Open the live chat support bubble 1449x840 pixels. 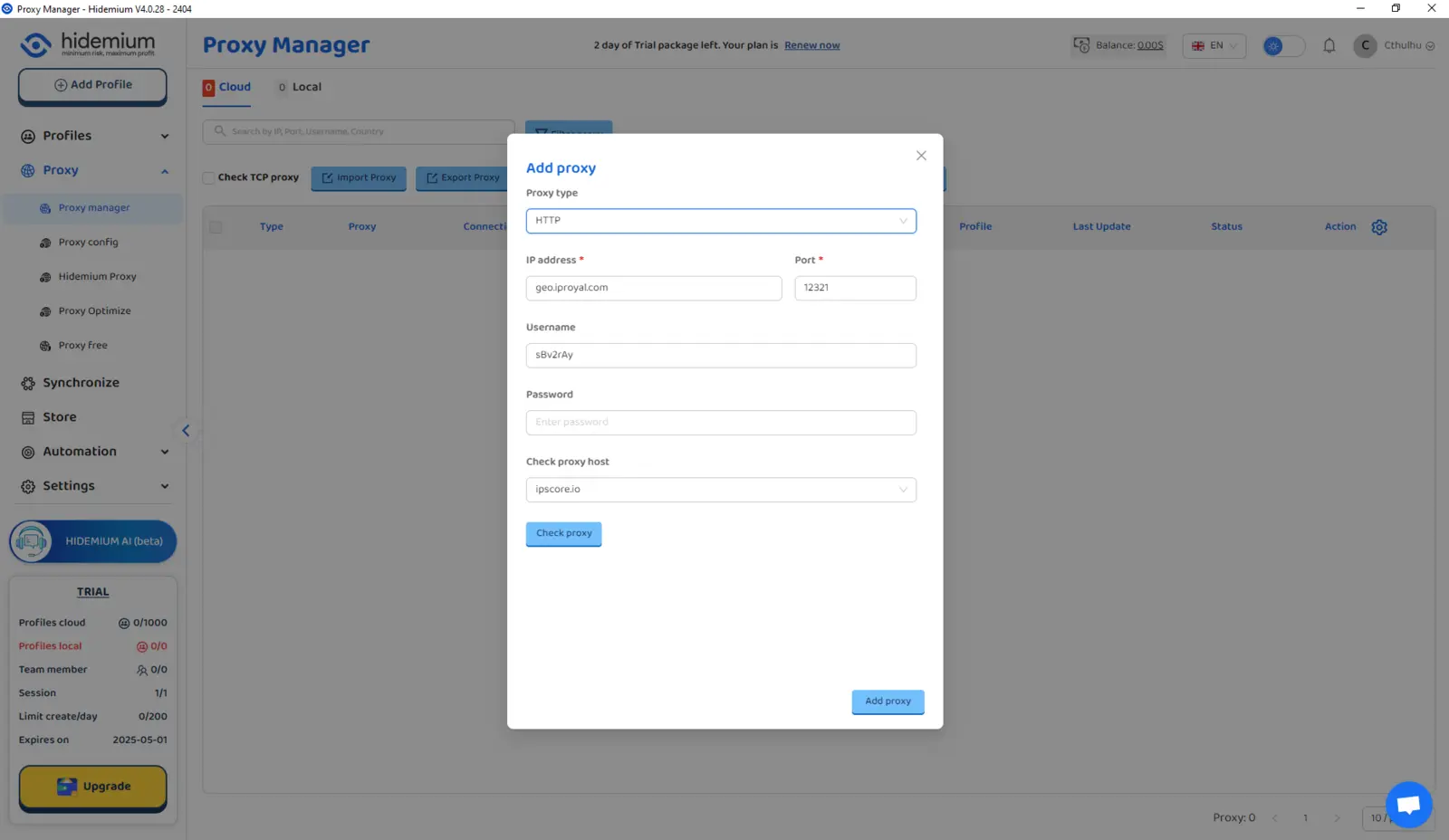click(1408, 805)
